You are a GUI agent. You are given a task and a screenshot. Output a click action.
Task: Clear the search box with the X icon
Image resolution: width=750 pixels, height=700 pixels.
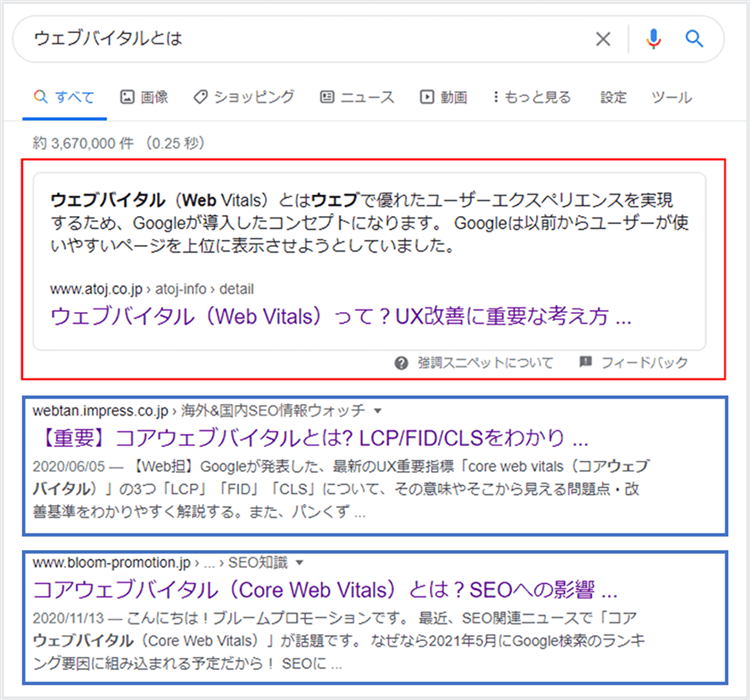pos(603,39)
